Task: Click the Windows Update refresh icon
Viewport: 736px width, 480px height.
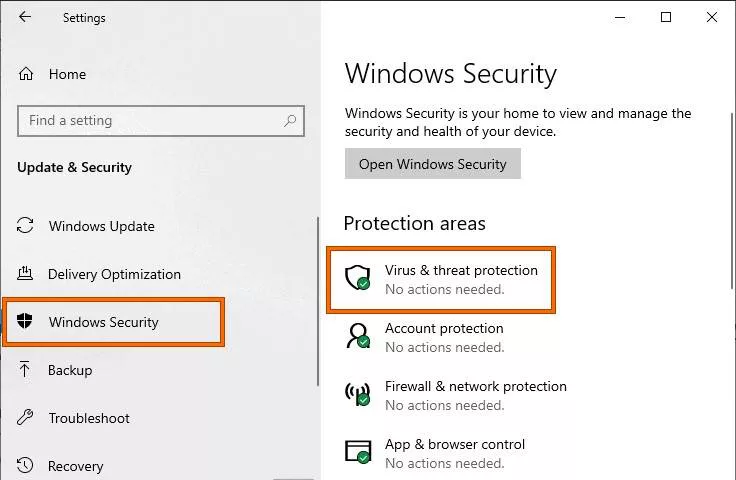Action: point(26,226)
